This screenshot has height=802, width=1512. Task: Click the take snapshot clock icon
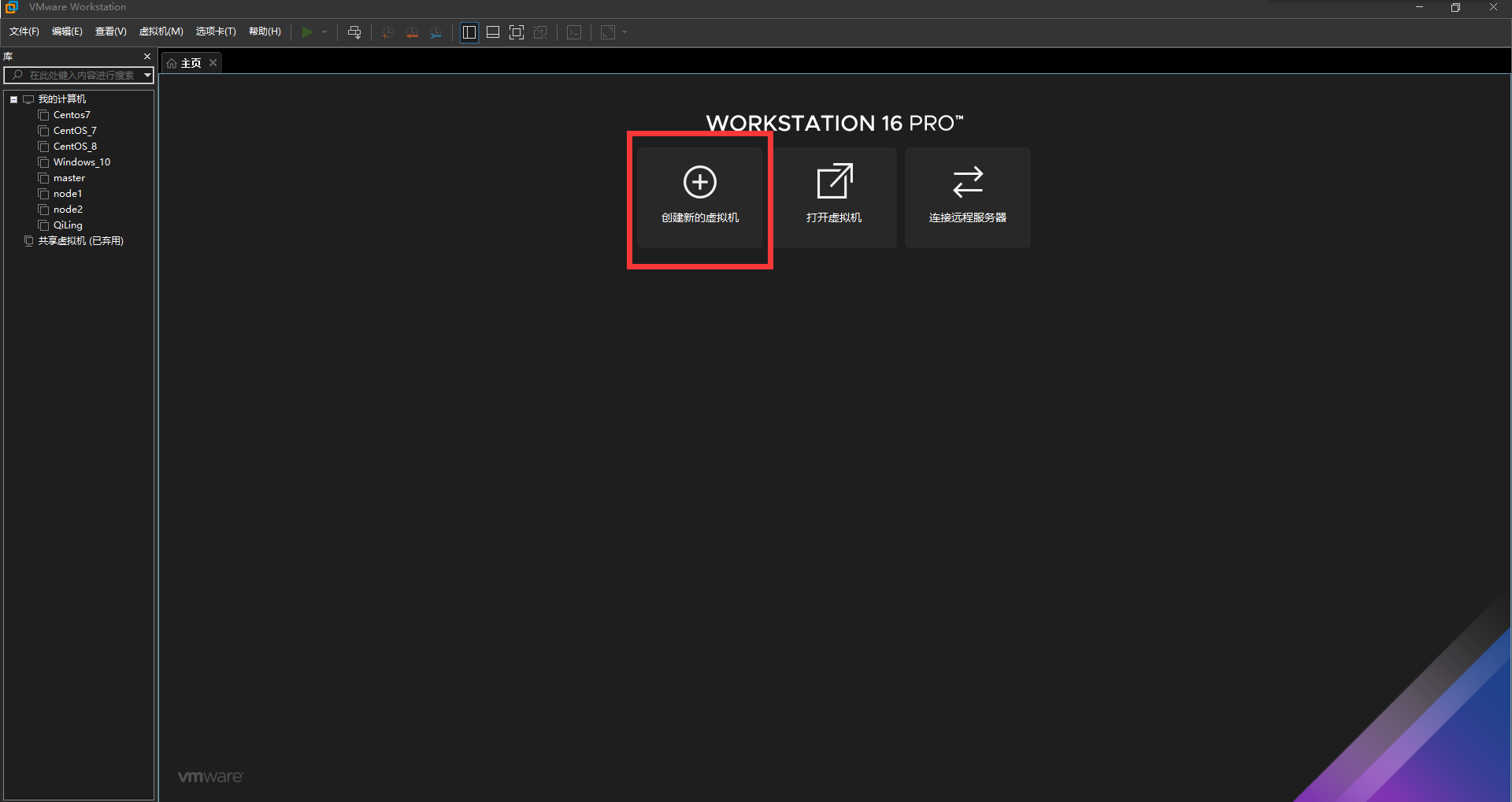pos(387,32)
